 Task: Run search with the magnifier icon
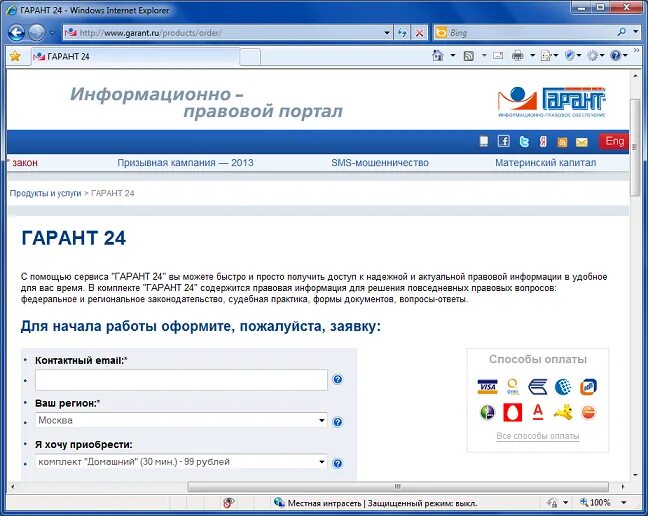point(622,32)
